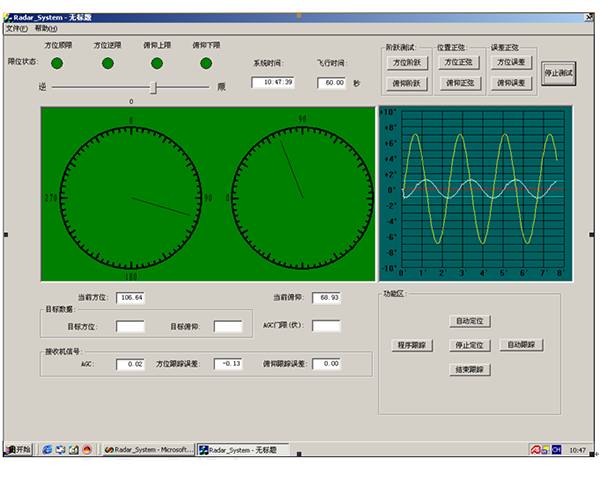Click the azimuth compass dial
This screenshot has height=488, width=600.
coord(131,198)
